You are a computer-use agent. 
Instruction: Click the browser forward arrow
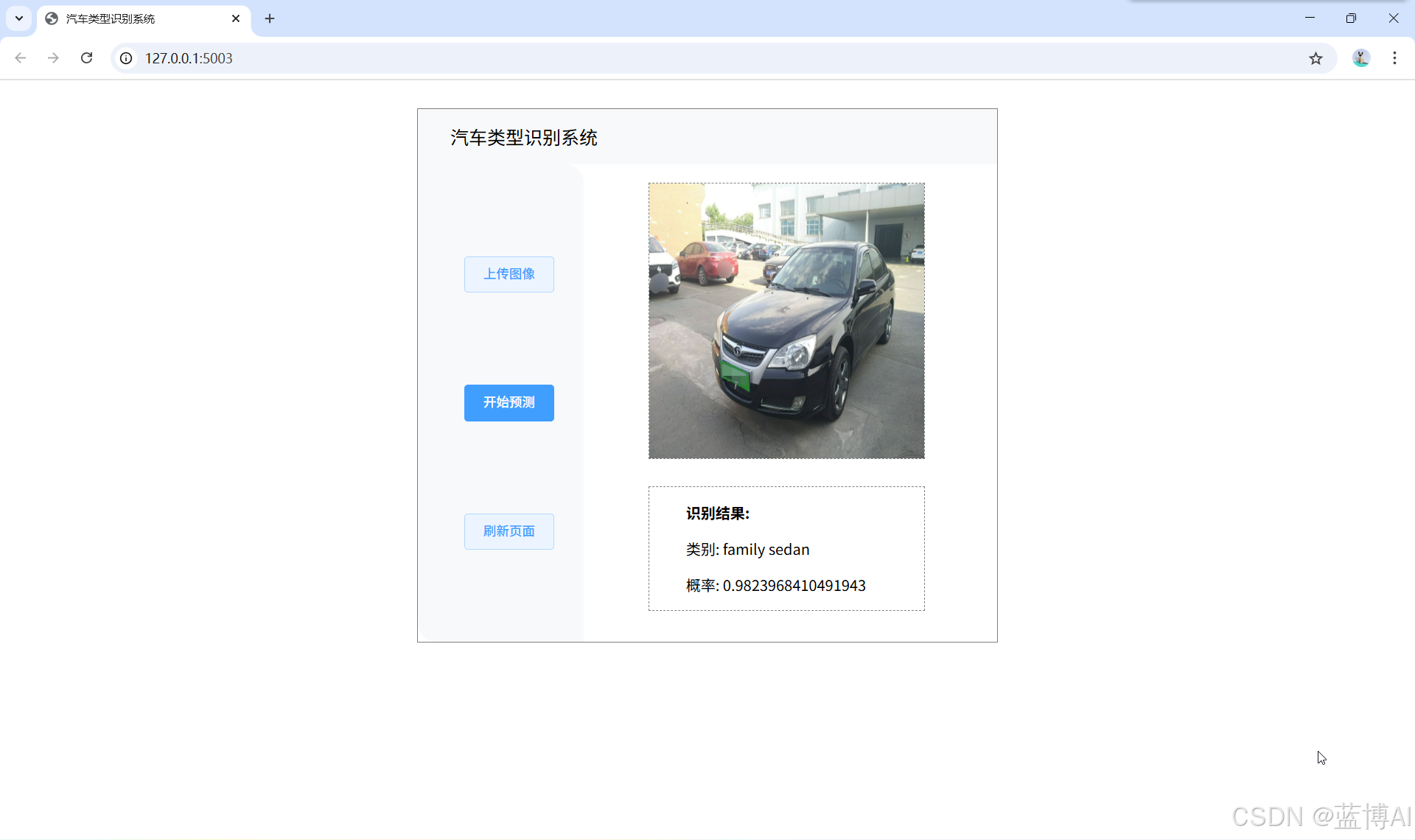pos(53,58)
